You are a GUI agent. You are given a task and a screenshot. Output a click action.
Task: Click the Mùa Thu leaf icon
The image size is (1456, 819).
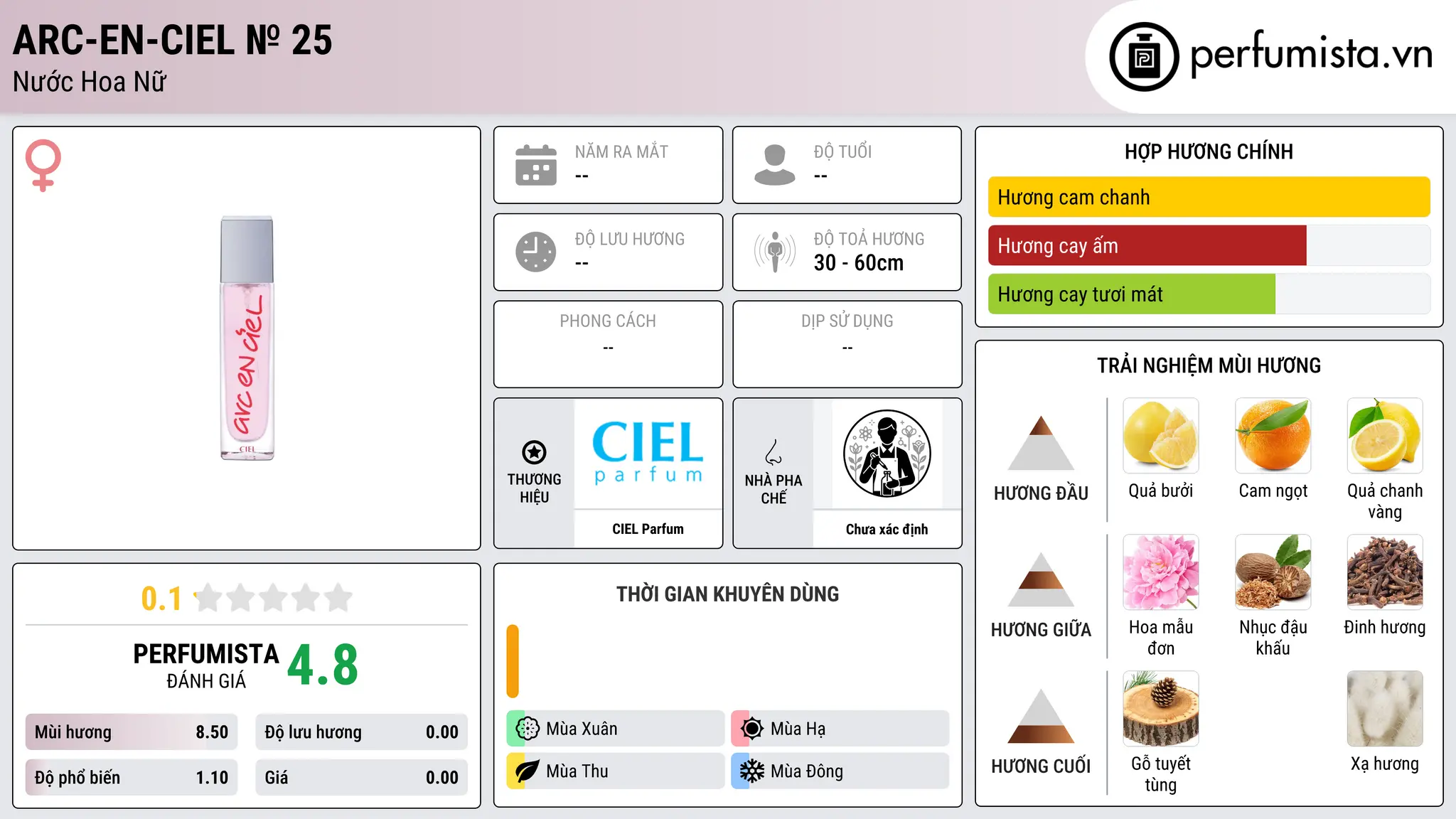pos(528,771)
